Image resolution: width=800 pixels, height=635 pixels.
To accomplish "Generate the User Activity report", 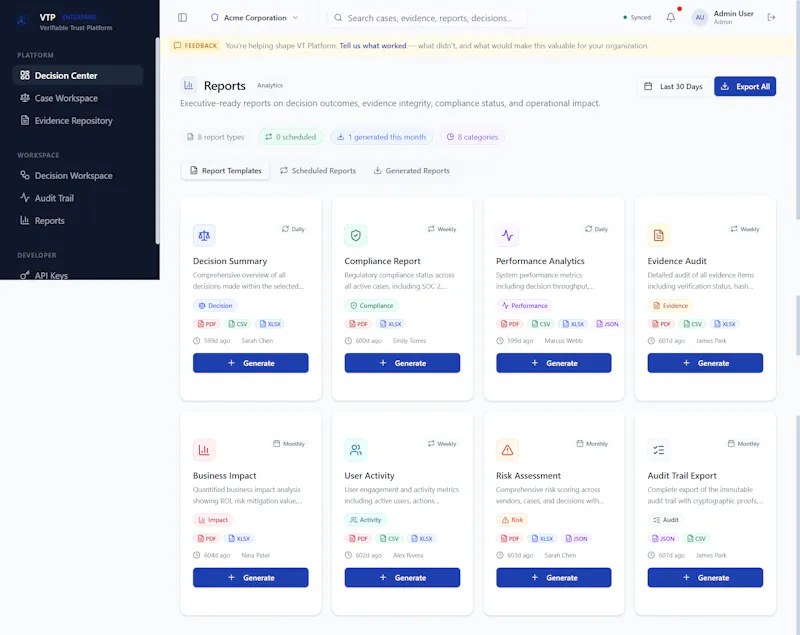I will [402, 577].
